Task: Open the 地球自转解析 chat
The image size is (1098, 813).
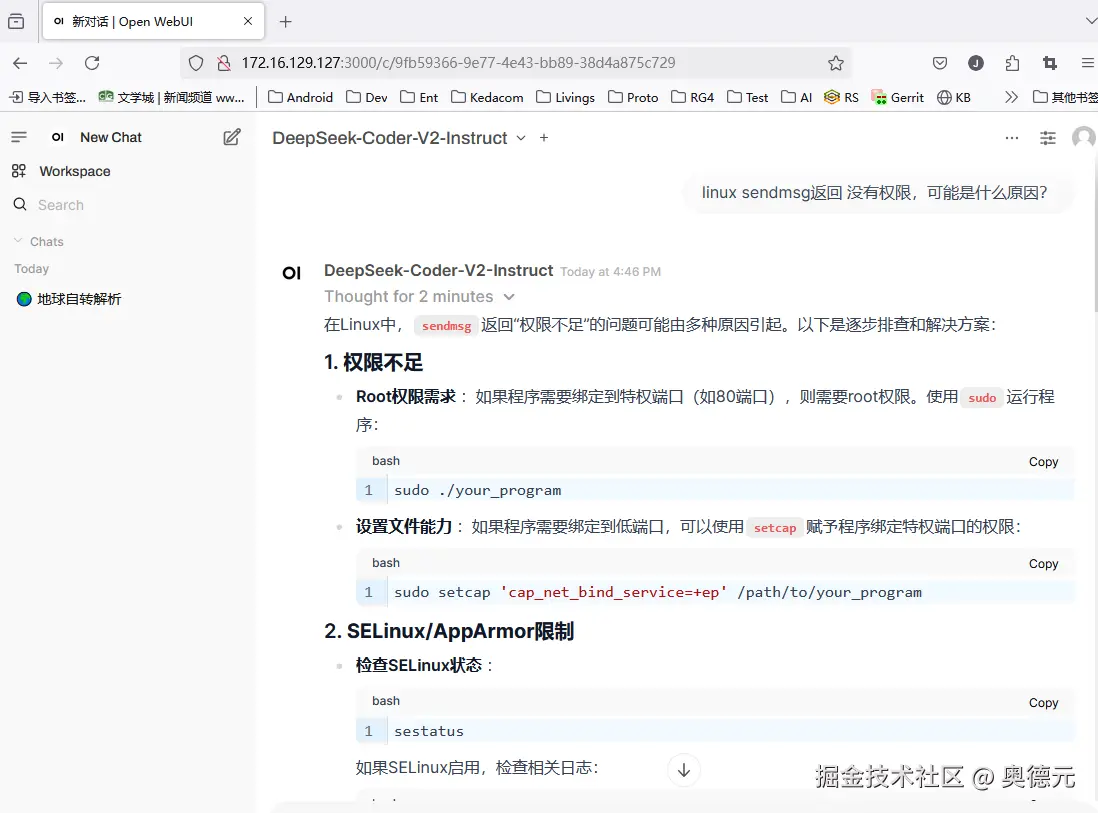Action: (x=78, y=299)
